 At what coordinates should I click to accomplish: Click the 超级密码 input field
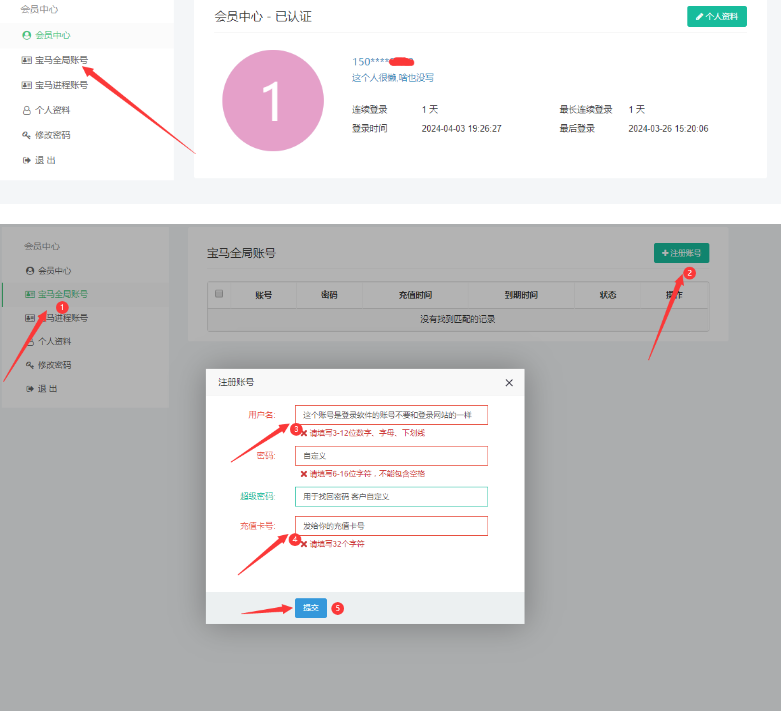tap(391, 497)
